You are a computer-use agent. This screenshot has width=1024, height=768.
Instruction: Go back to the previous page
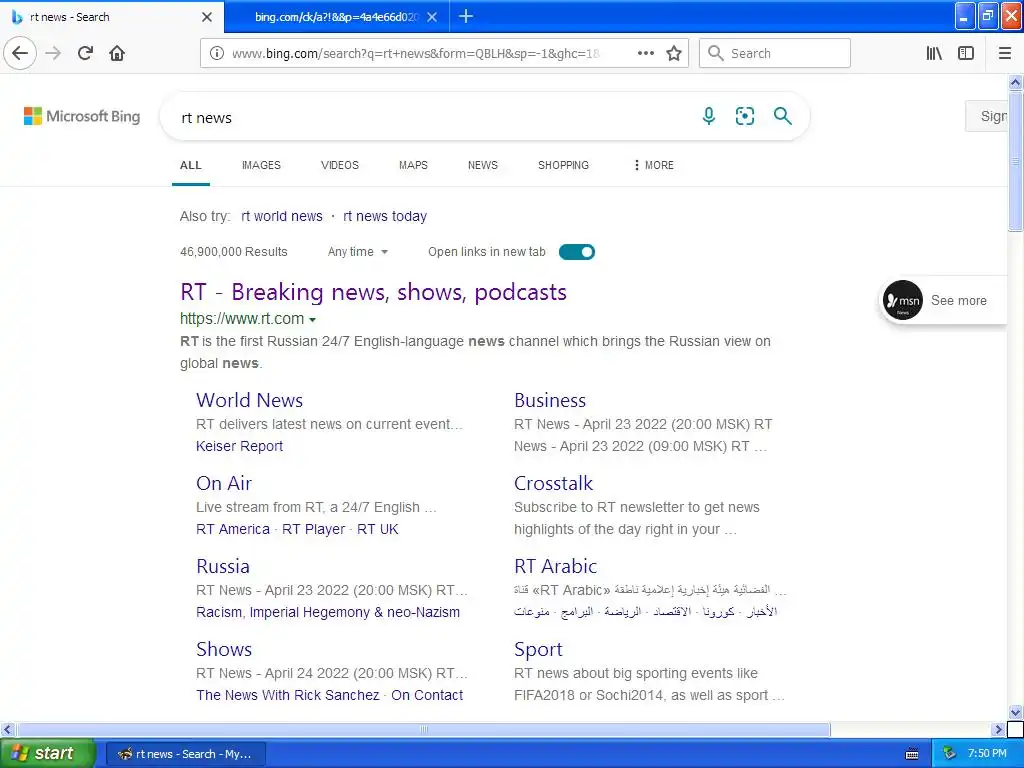pos(20,54)
